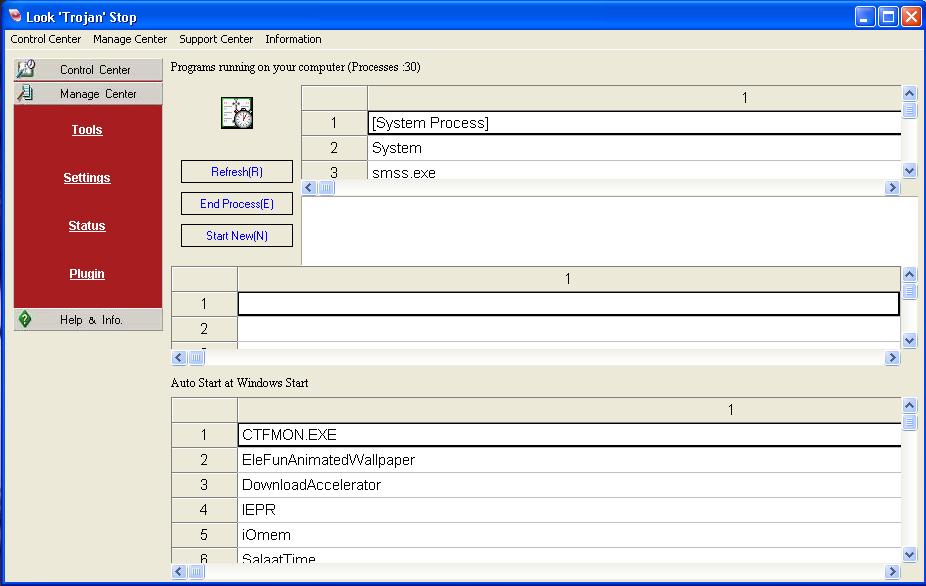926x586 pixels.
Task: Select the System process row
Action: [634, 148]
